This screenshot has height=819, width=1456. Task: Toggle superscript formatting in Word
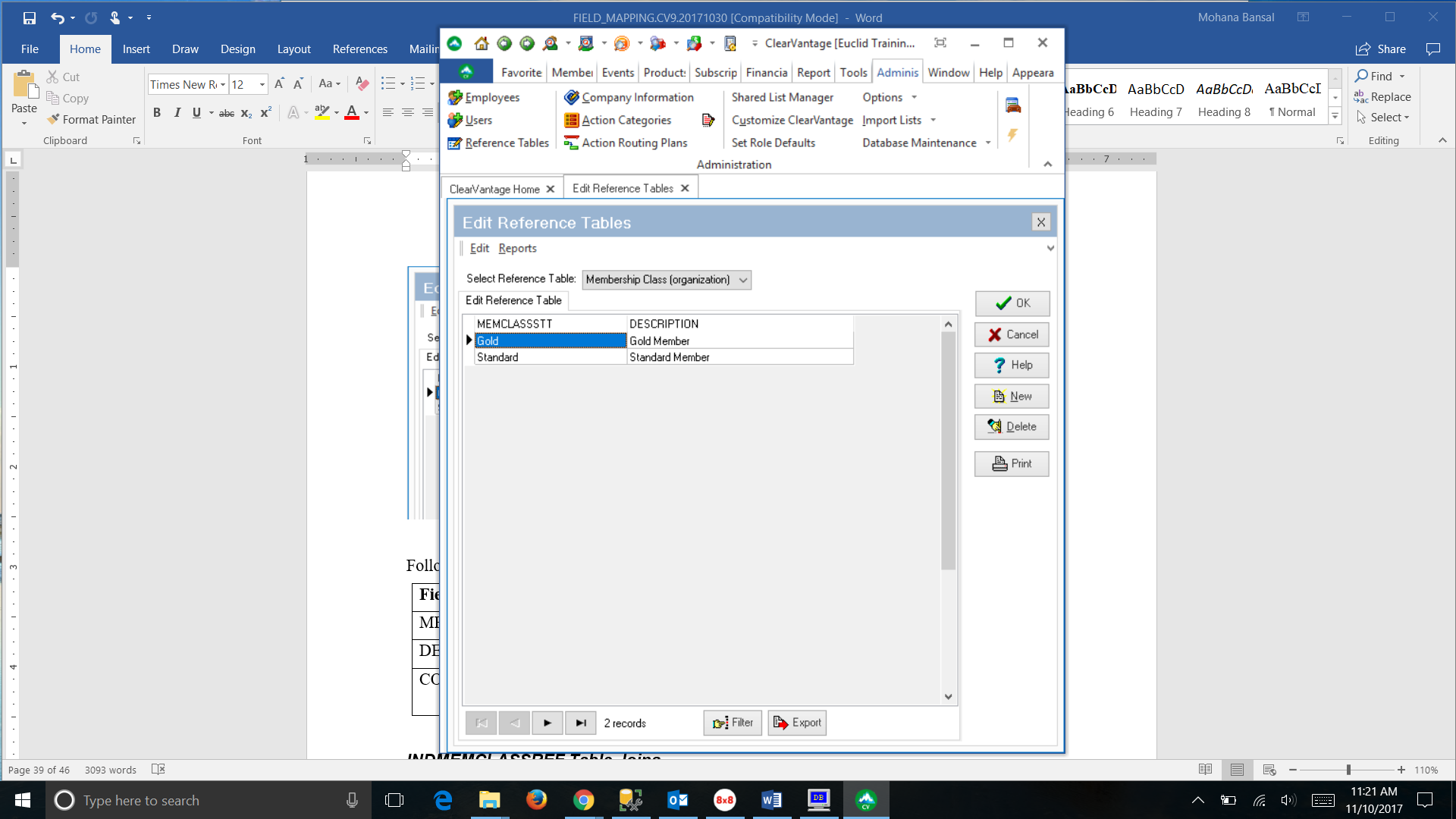(265, 112)
